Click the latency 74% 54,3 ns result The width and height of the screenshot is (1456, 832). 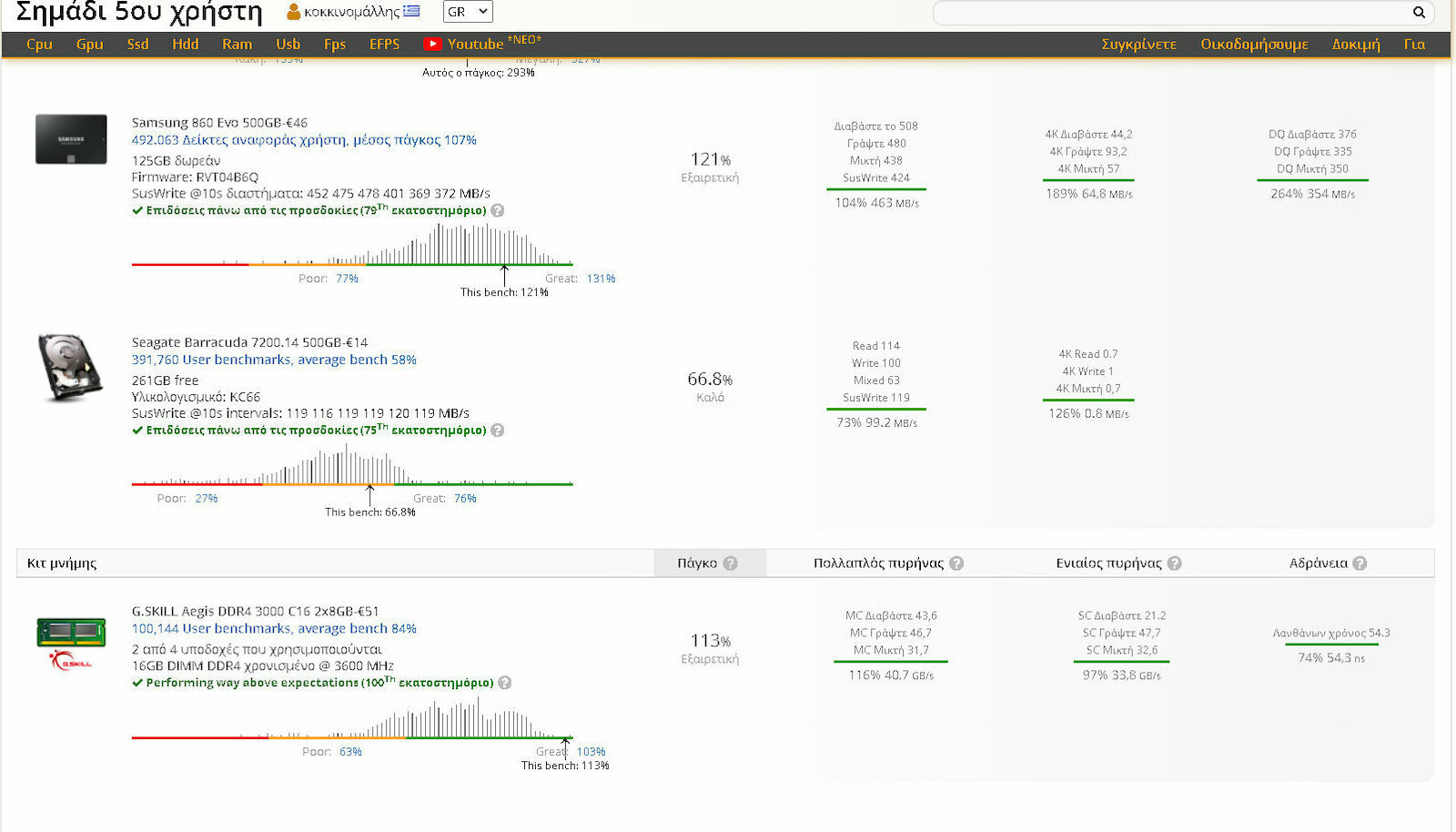coord(1331,658)
